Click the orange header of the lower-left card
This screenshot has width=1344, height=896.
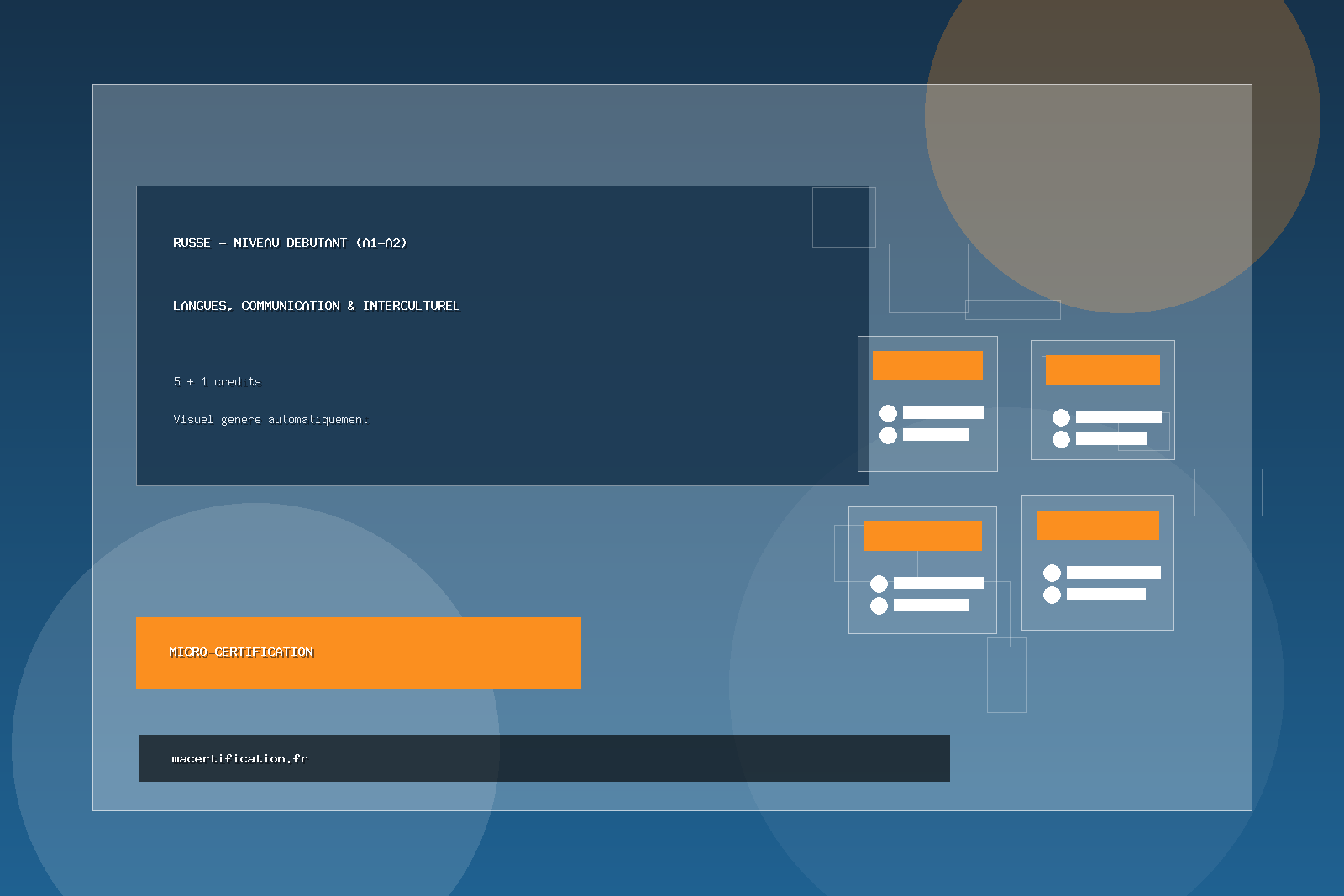tap(922, 536)
